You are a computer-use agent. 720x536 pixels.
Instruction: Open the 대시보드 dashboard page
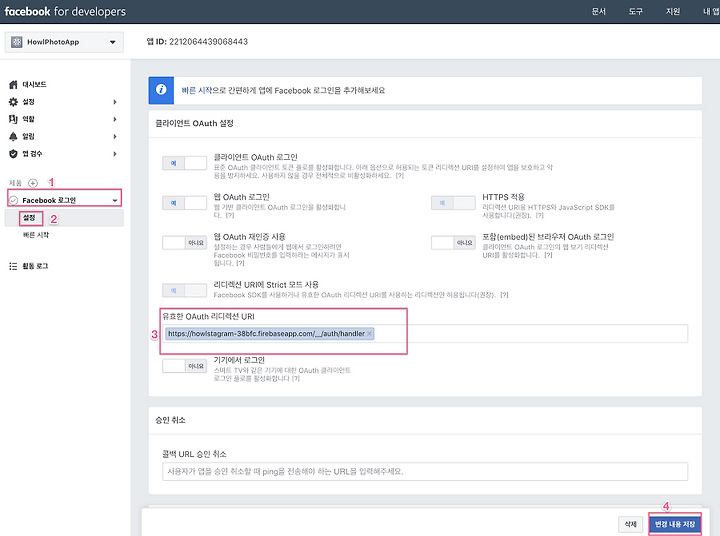tap(34, 85)
